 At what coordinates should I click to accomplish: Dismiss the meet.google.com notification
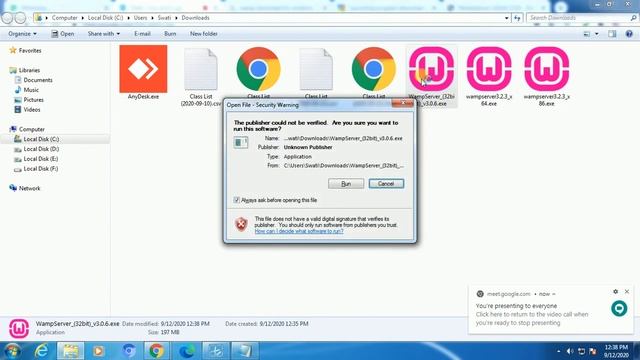(x=627, y=291)
